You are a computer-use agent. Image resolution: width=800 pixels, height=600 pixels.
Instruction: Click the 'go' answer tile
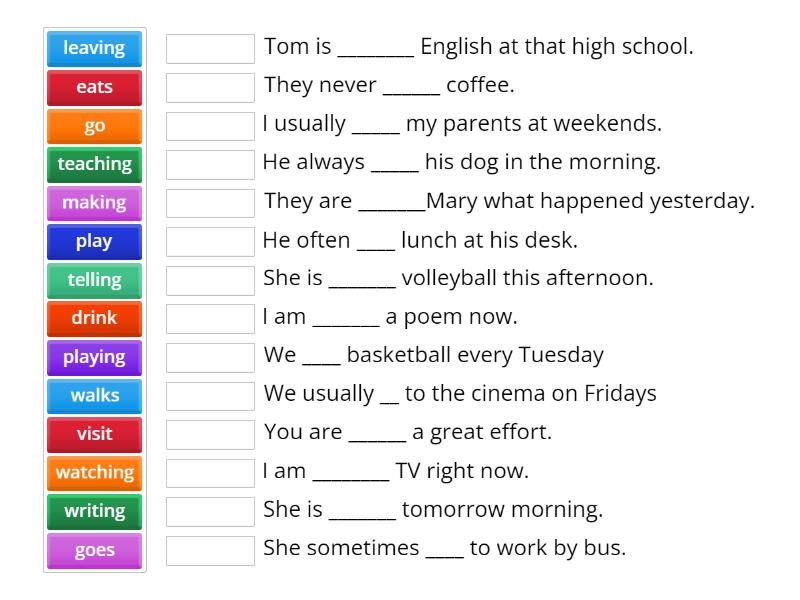pyautogui.click(x=94, y=125)
